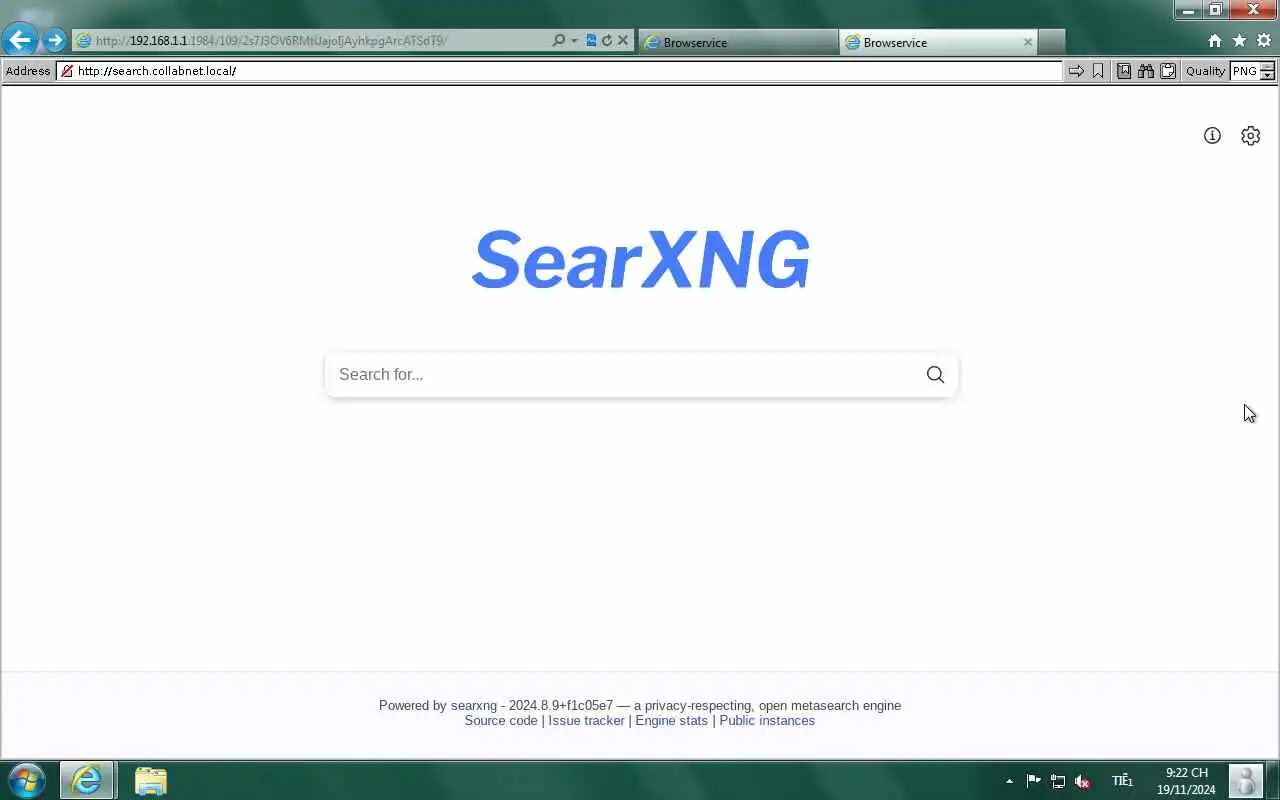Minimize the Internet Explorer window
This screenshot has width=1280, height=800.
coord(1188,10)
